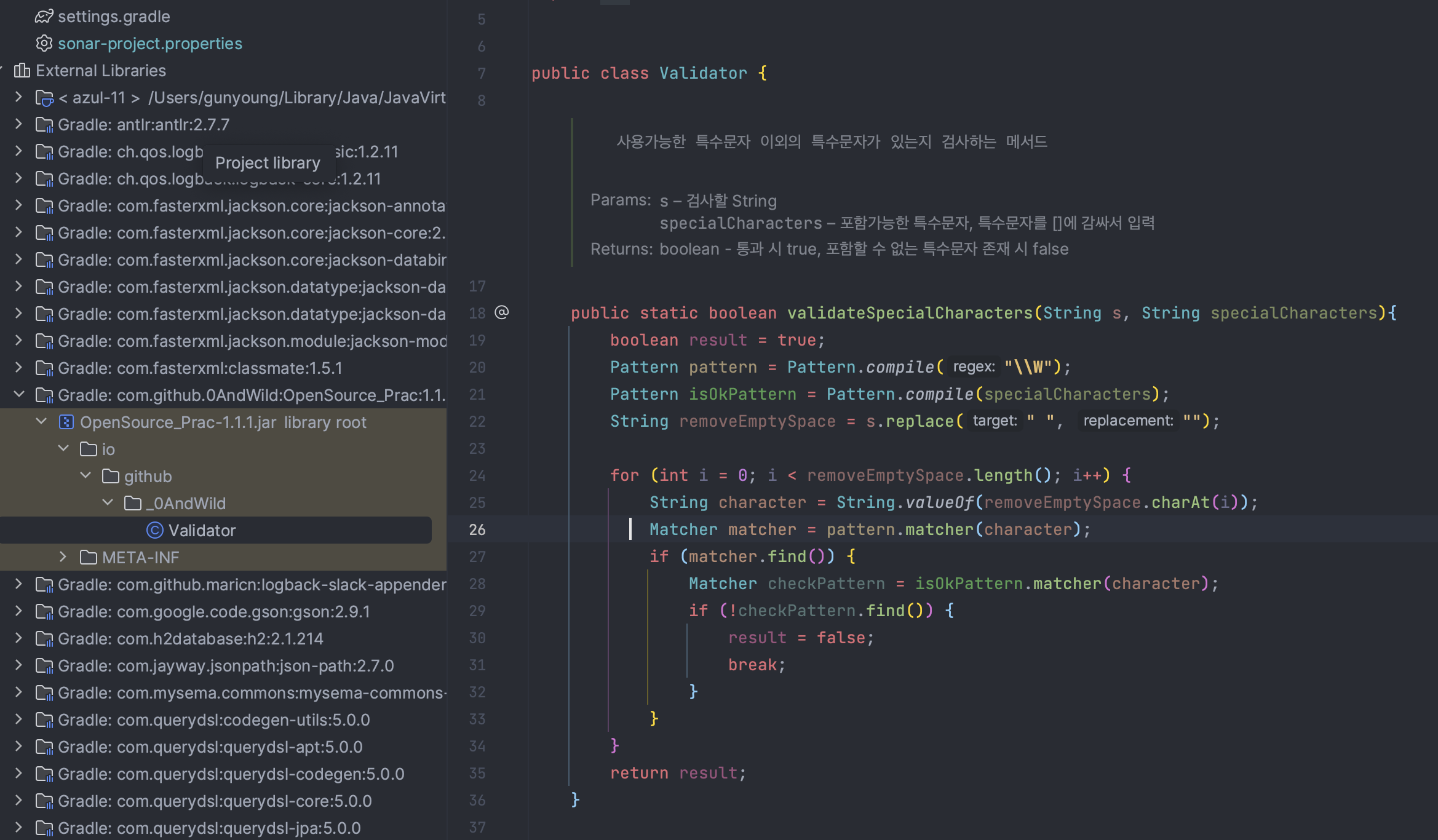Collapse the _0AndWild package
This screenshot has width=1438, height=840.
pyautogui.click(x=108, y=502)
